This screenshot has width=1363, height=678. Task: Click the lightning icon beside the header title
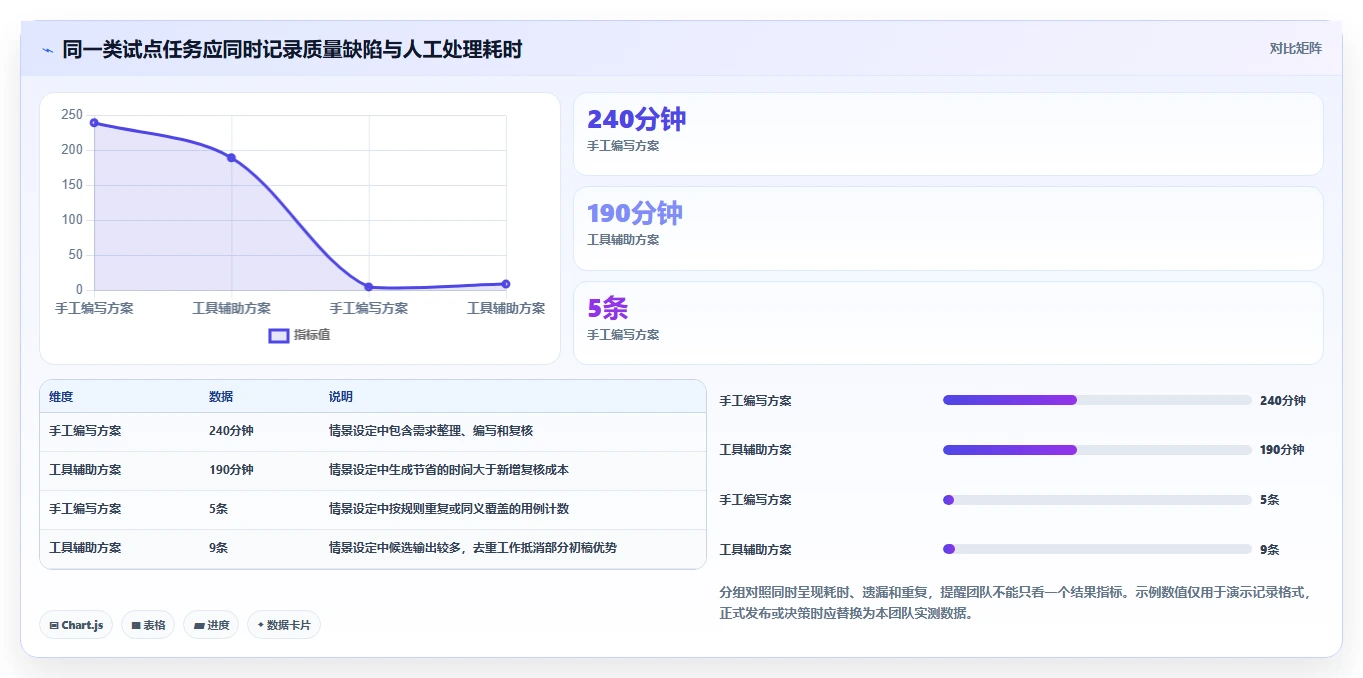47,49
